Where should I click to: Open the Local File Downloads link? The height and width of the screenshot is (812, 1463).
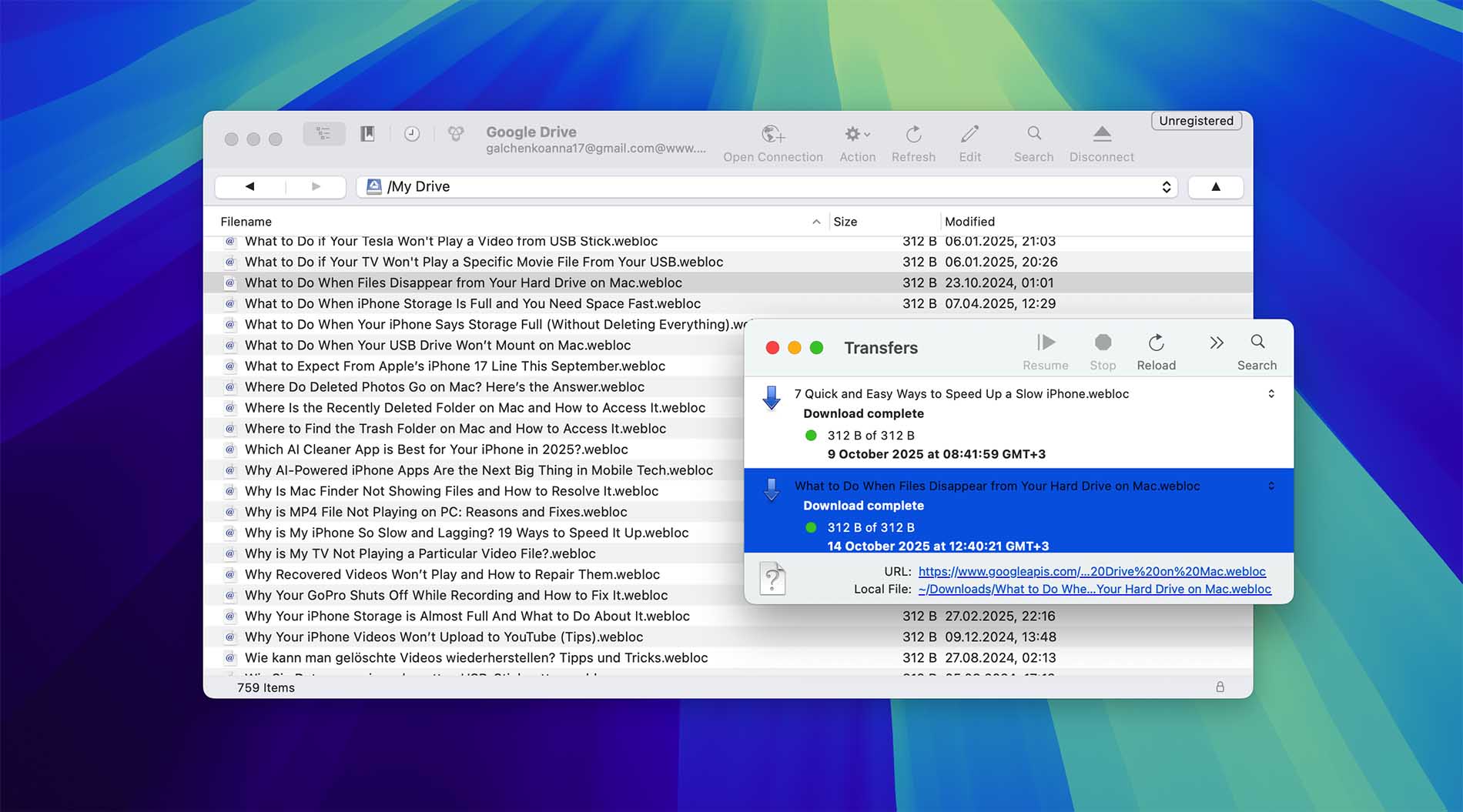[x=1094, y=590]
